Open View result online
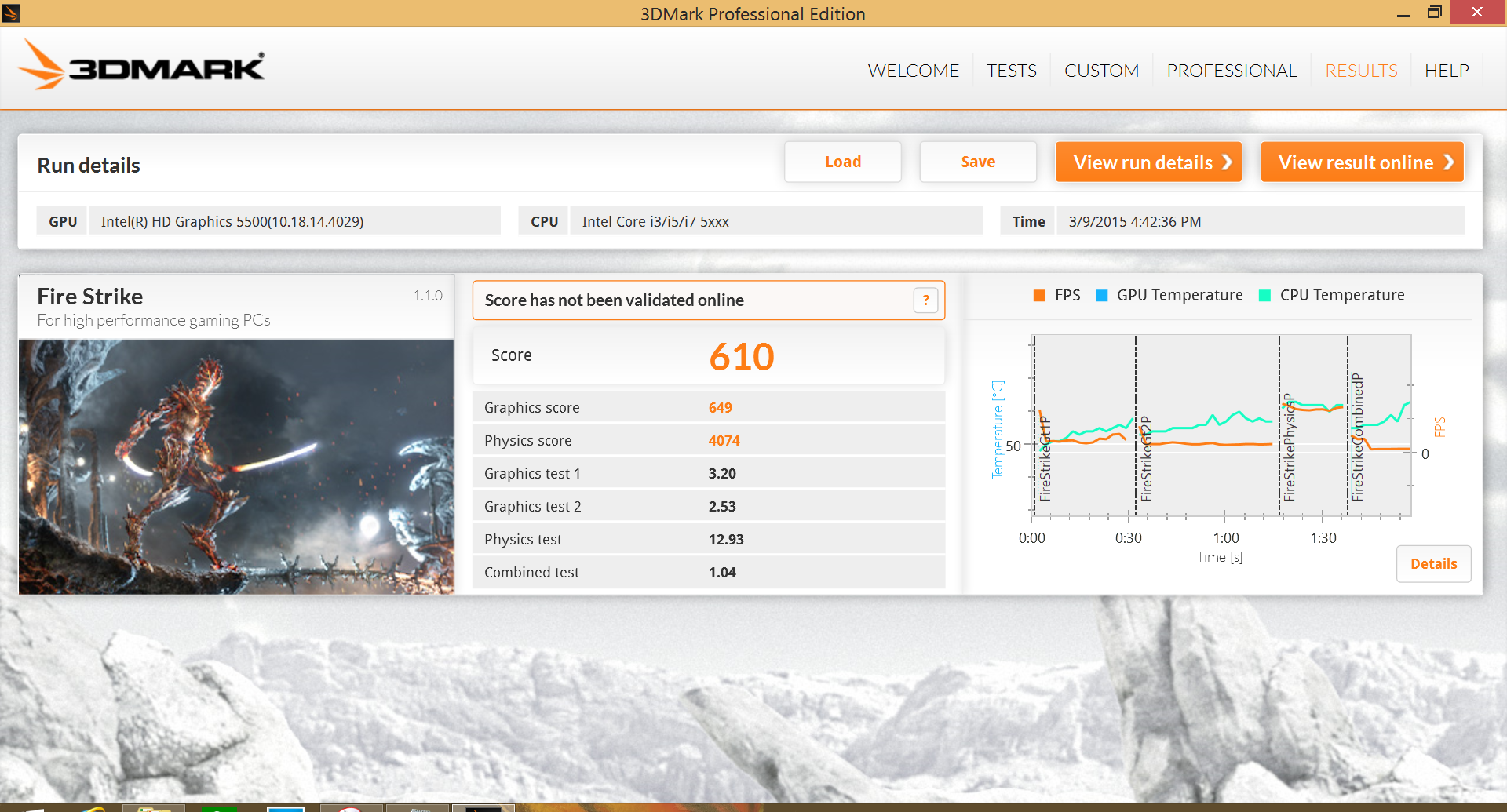 [1362, 162]
